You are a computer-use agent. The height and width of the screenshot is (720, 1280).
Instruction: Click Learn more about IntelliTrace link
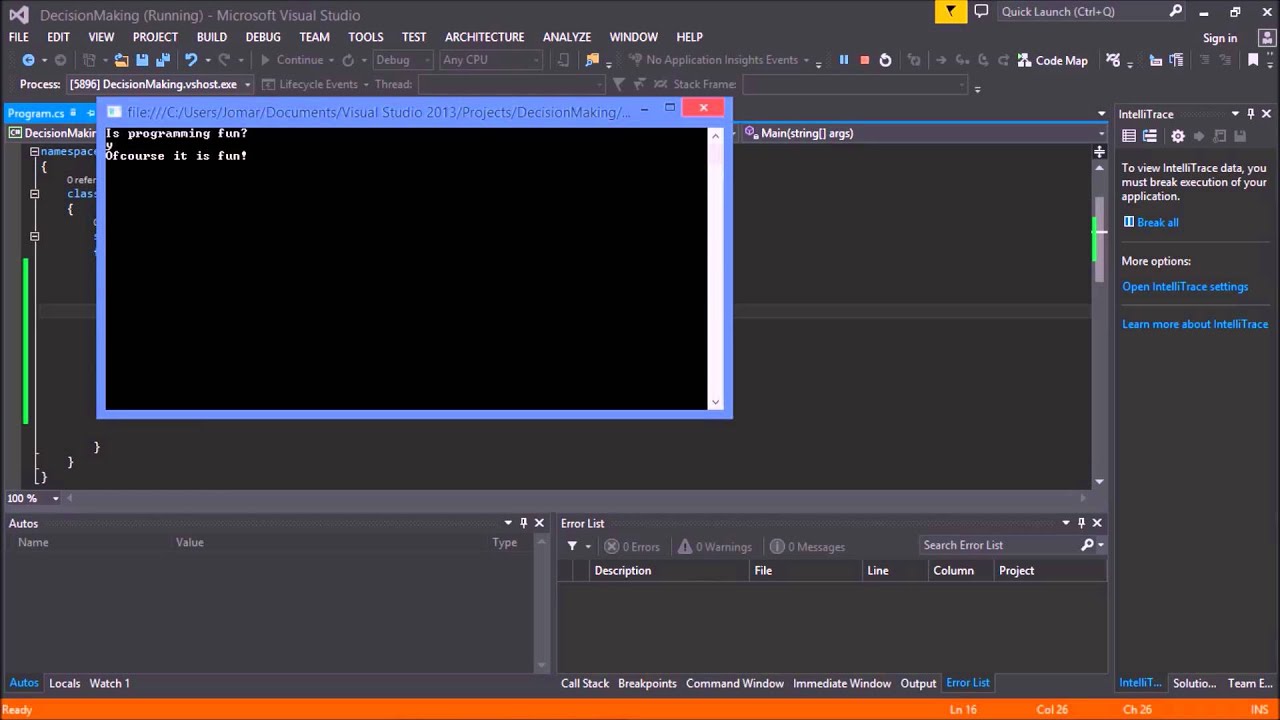(x=1195, y=324)
